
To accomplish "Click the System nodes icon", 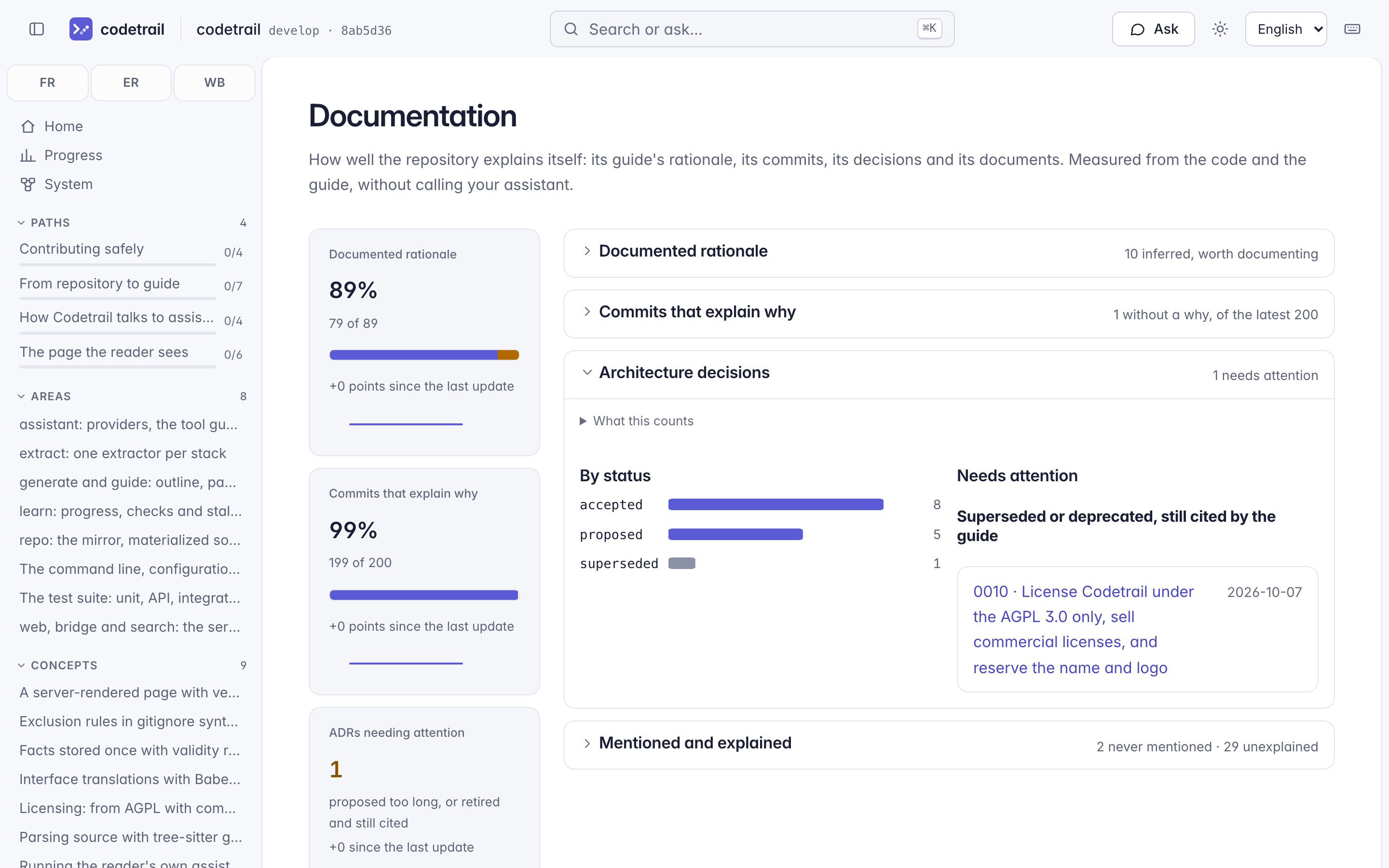I will pos(27,184).
